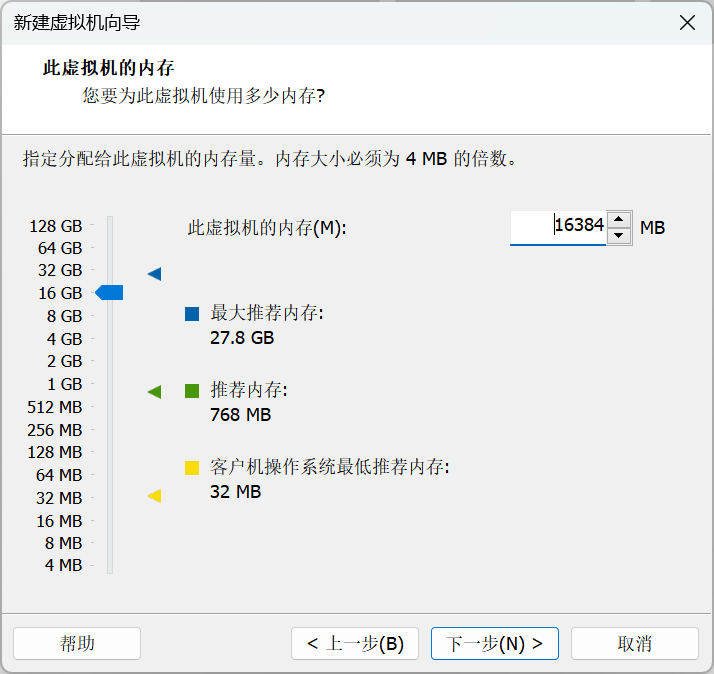Click the 2 GB scale label

tap(64, 361)
